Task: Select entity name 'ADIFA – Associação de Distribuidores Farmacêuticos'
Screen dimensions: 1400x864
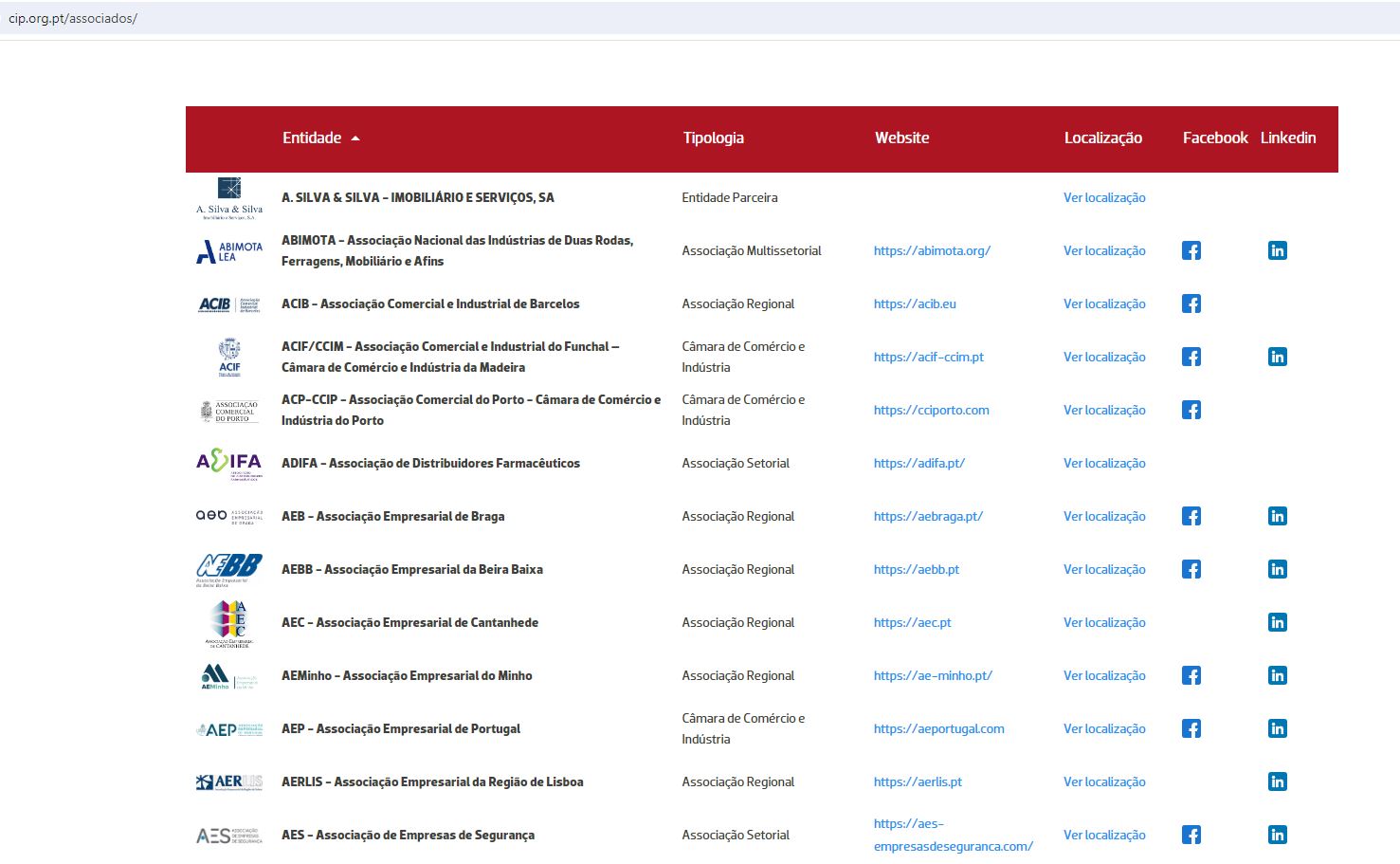Action: 430,463
